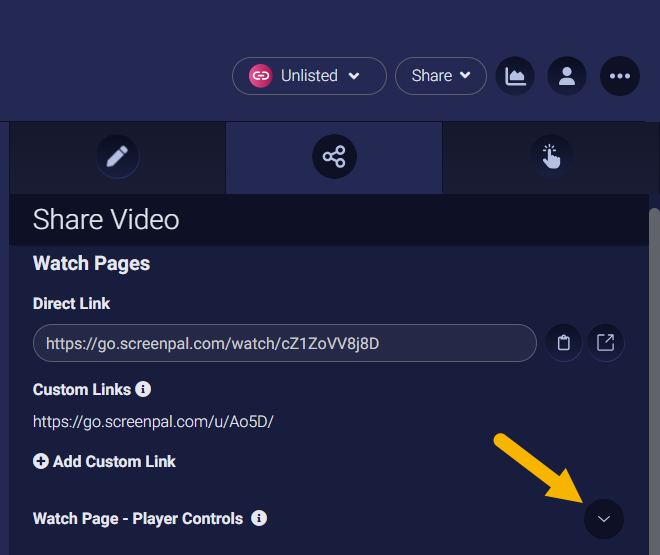Click the Direct Link label
Image resolution: width=660 pixels, height=555 pixels.
click(x=71, y=303)
